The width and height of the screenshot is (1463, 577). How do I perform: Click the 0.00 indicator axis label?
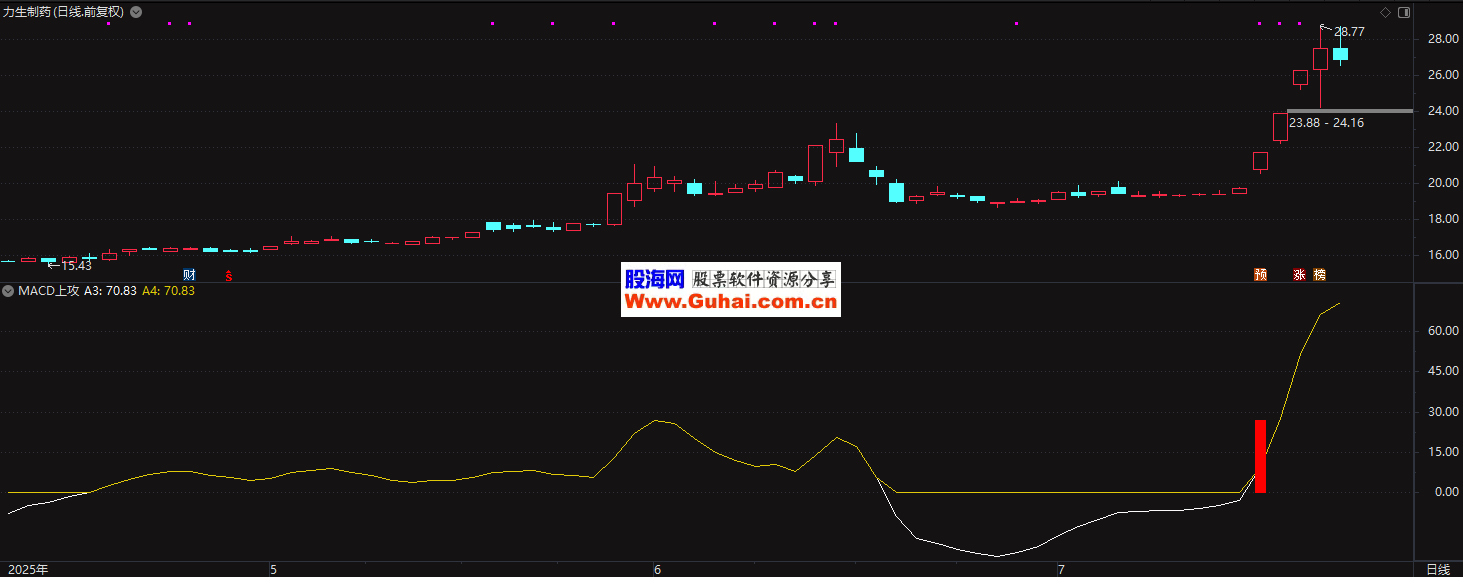(1445, 492)
